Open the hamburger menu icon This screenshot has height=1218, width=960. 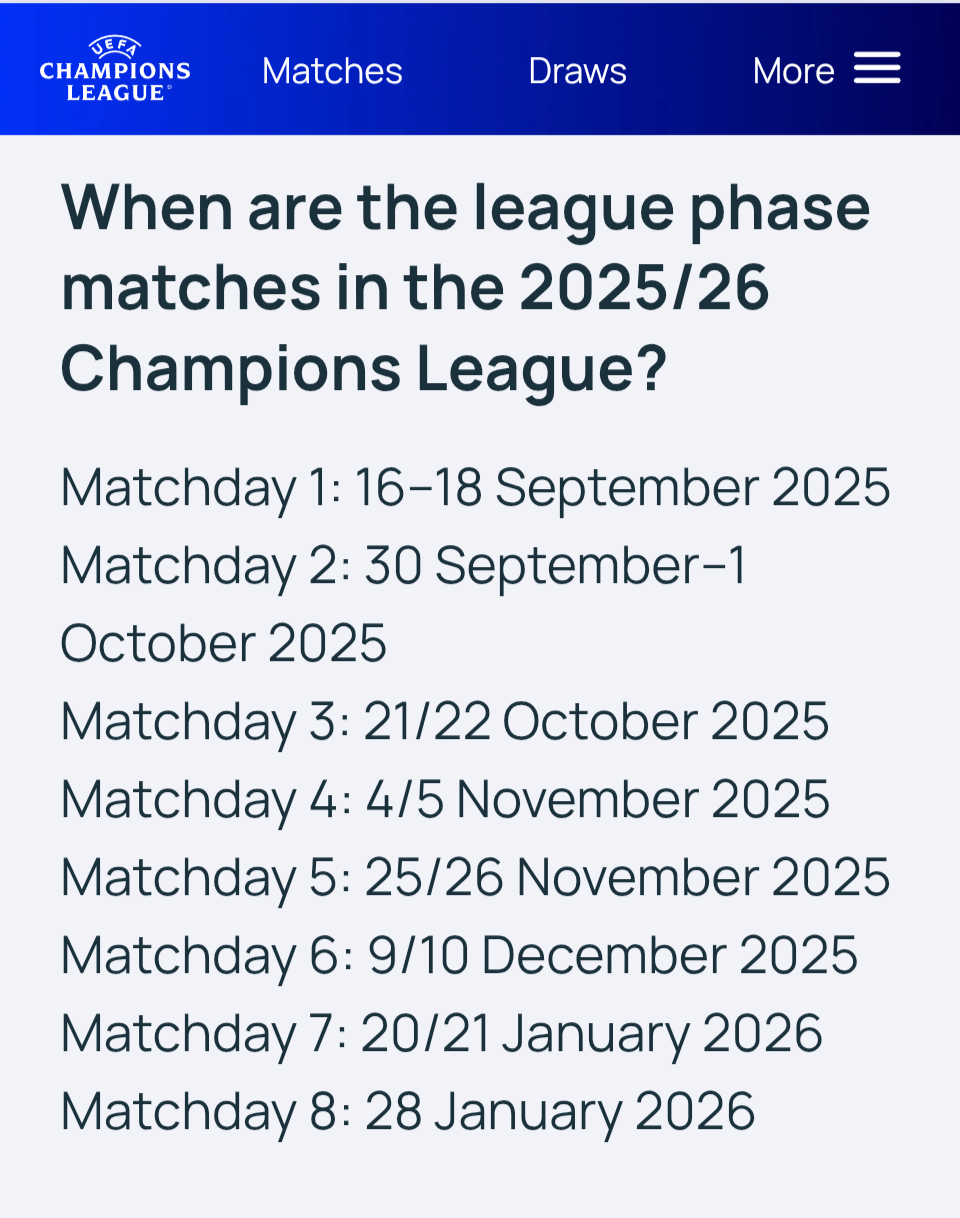(x=877, y=69)
